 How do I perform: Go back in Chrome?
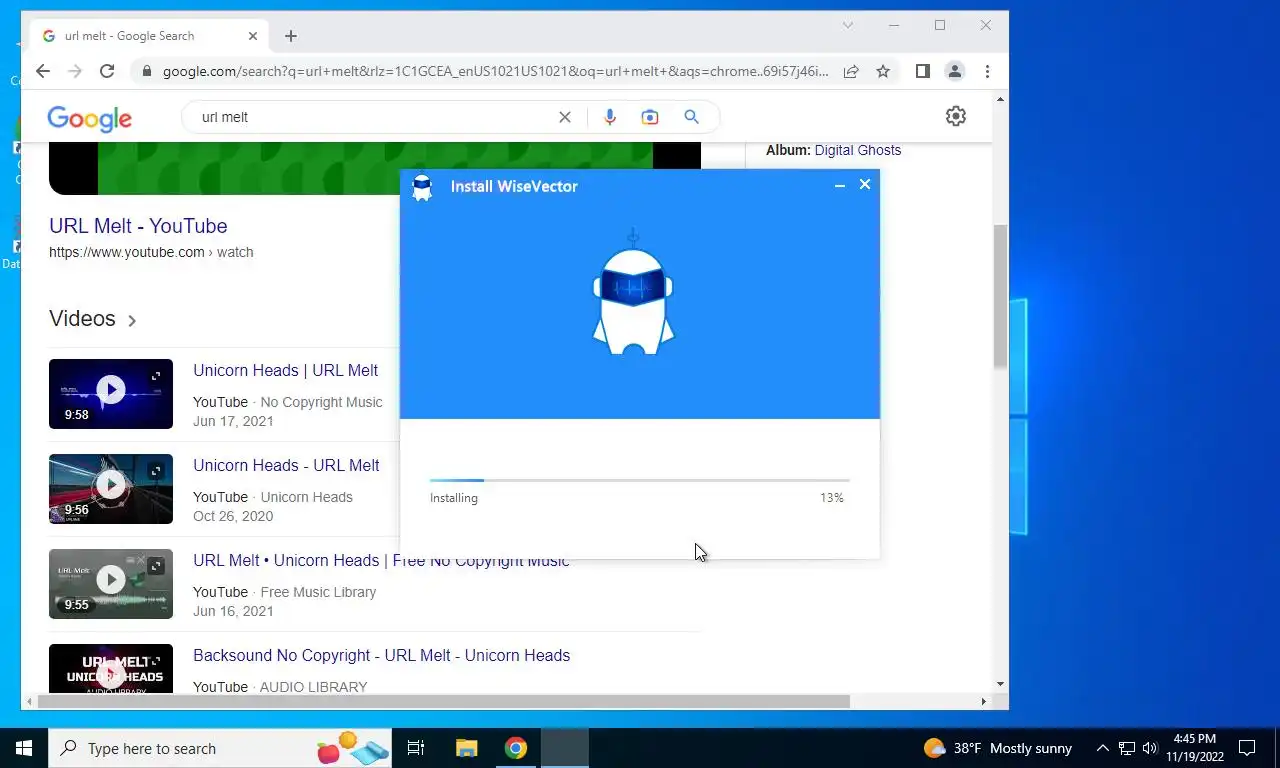pyautogui.click(x=43, y=71)
